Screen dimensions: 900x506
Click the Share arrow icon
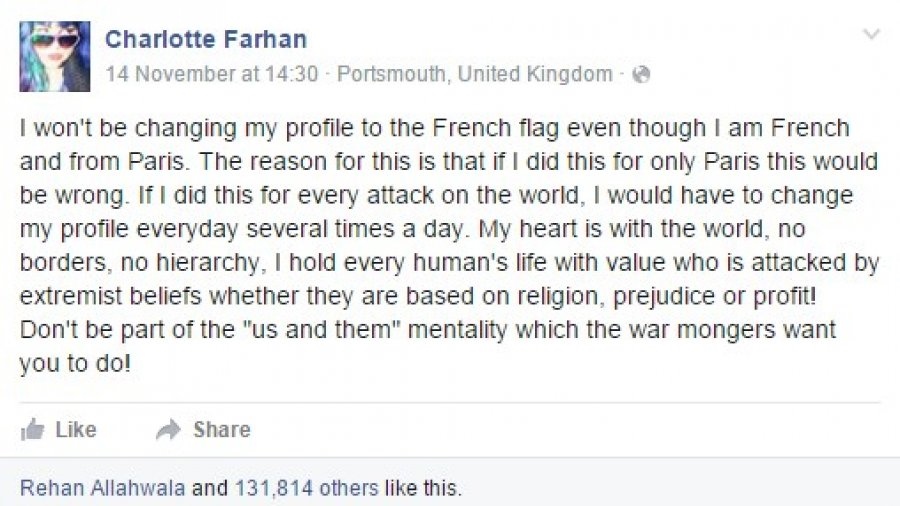169,430
